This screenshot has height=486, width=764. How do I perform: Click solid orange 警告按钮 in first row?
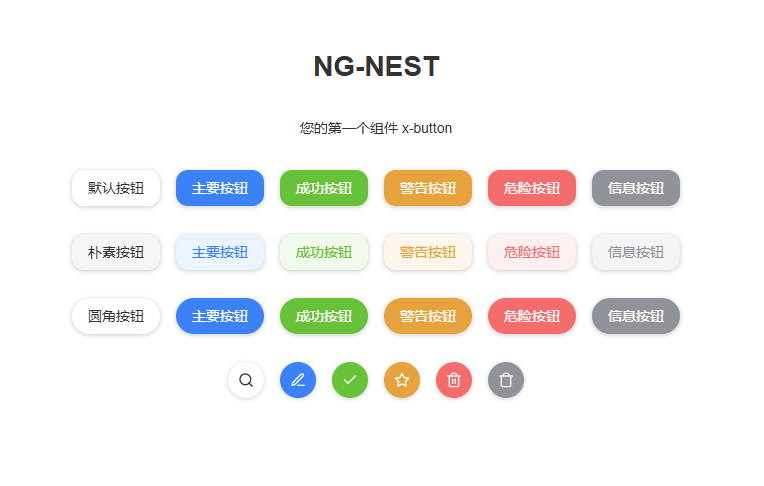(428, 188)
